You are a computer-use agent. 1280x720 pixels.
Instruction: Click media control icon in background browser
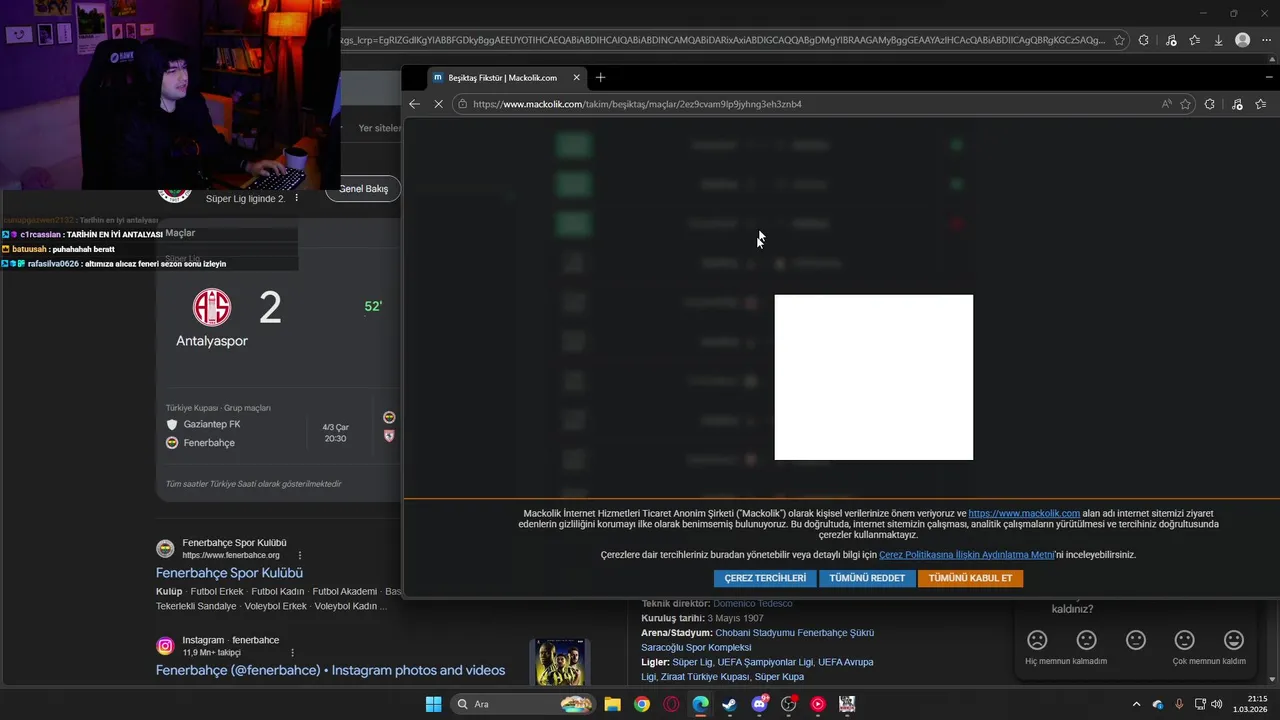click(1171, 40)
